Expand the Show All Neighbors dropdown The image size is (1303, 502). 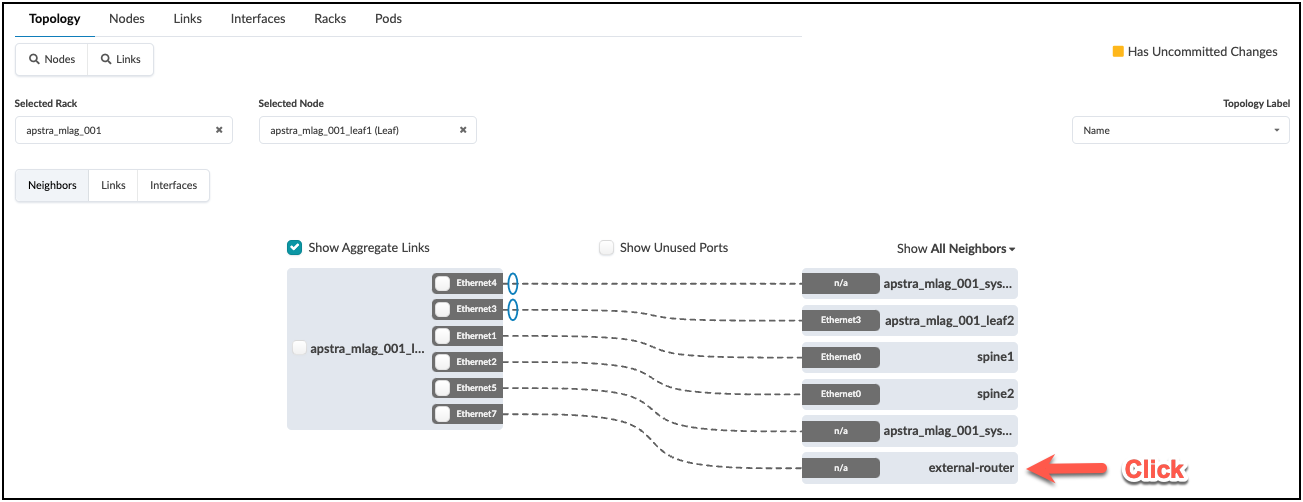(956, 248)
